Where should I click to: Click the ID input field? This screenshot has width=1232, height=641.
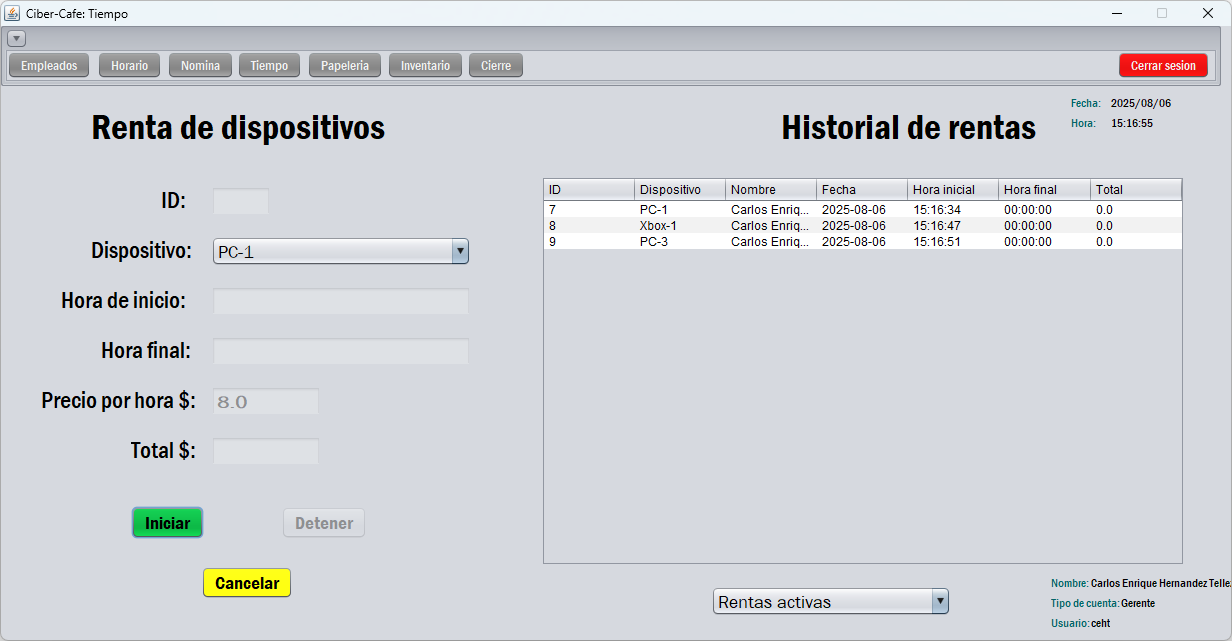coord(241,201)
